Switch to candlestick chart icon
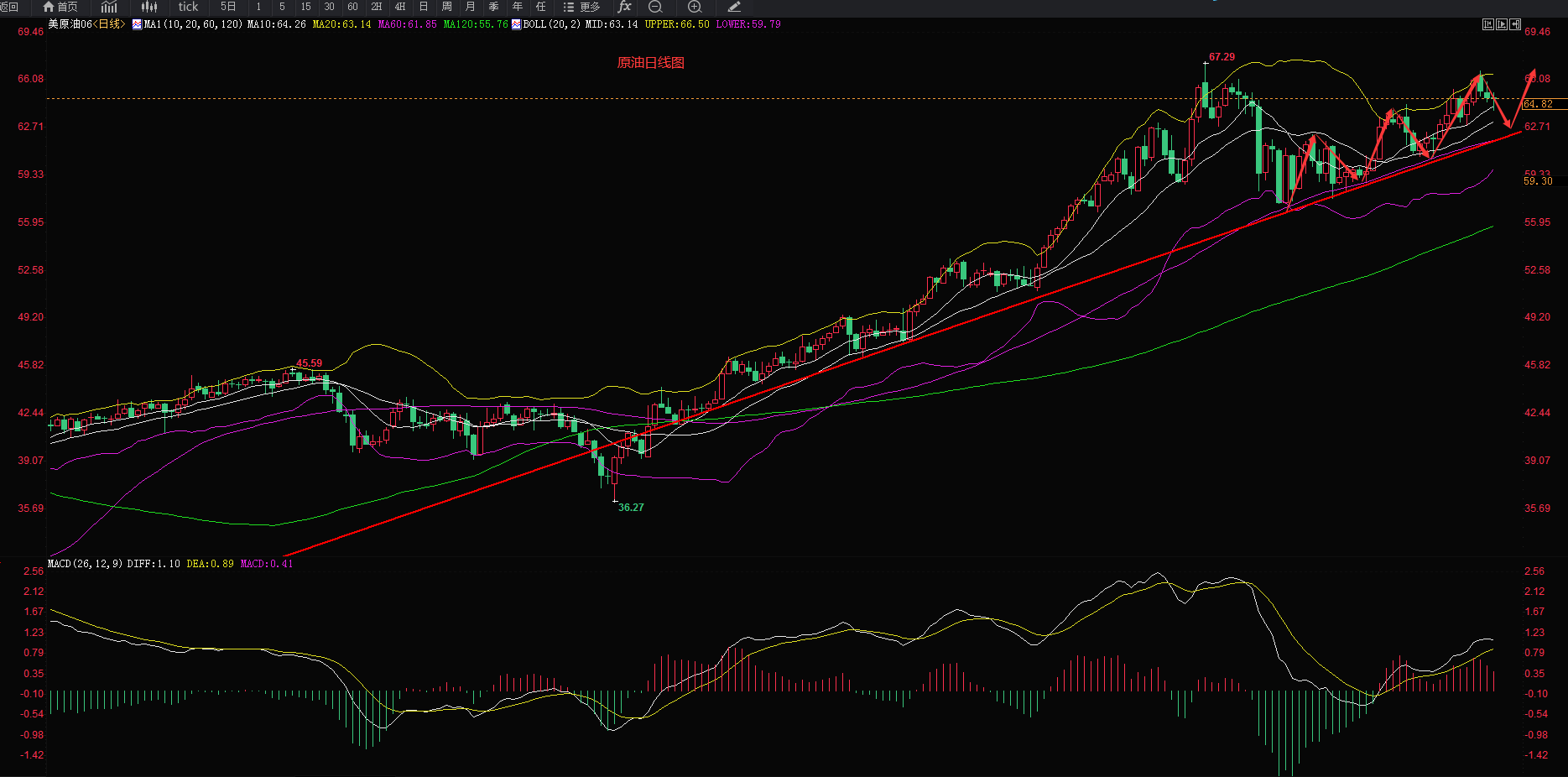This screenshot has height=777, width=1568. pos(149,7)
